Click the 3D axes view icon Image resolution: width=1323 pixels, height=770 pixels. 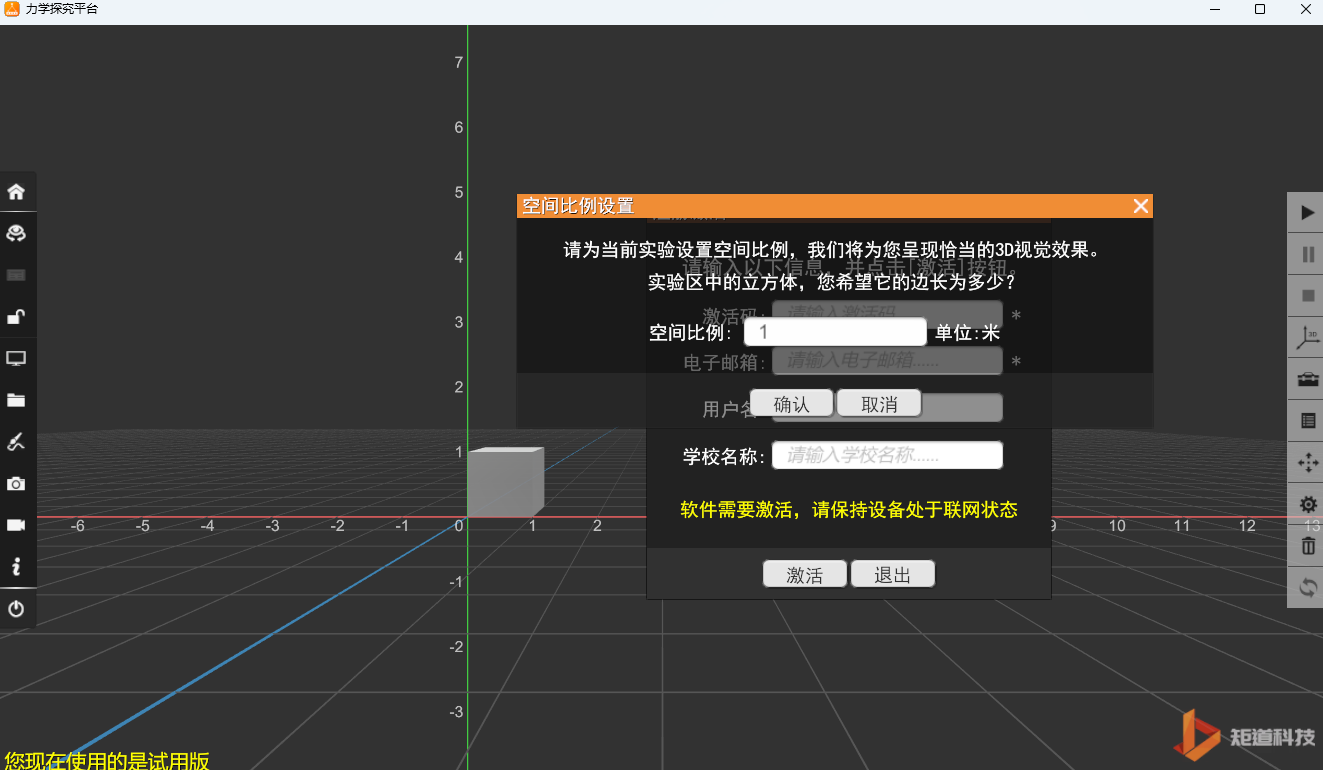pos(1308,338)
